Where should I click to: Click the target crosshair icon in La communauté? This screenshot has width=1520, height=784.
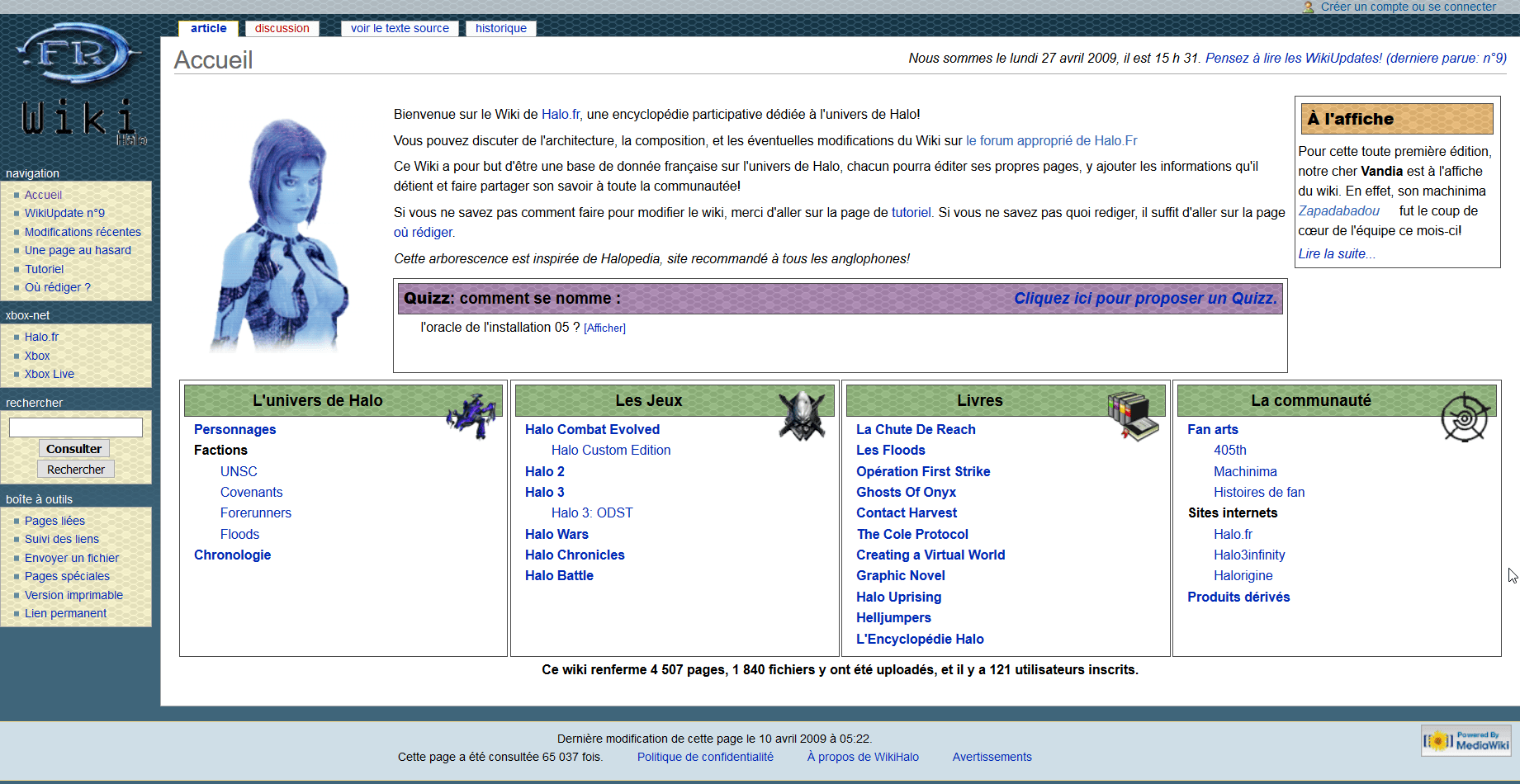tap(1466, 417)
